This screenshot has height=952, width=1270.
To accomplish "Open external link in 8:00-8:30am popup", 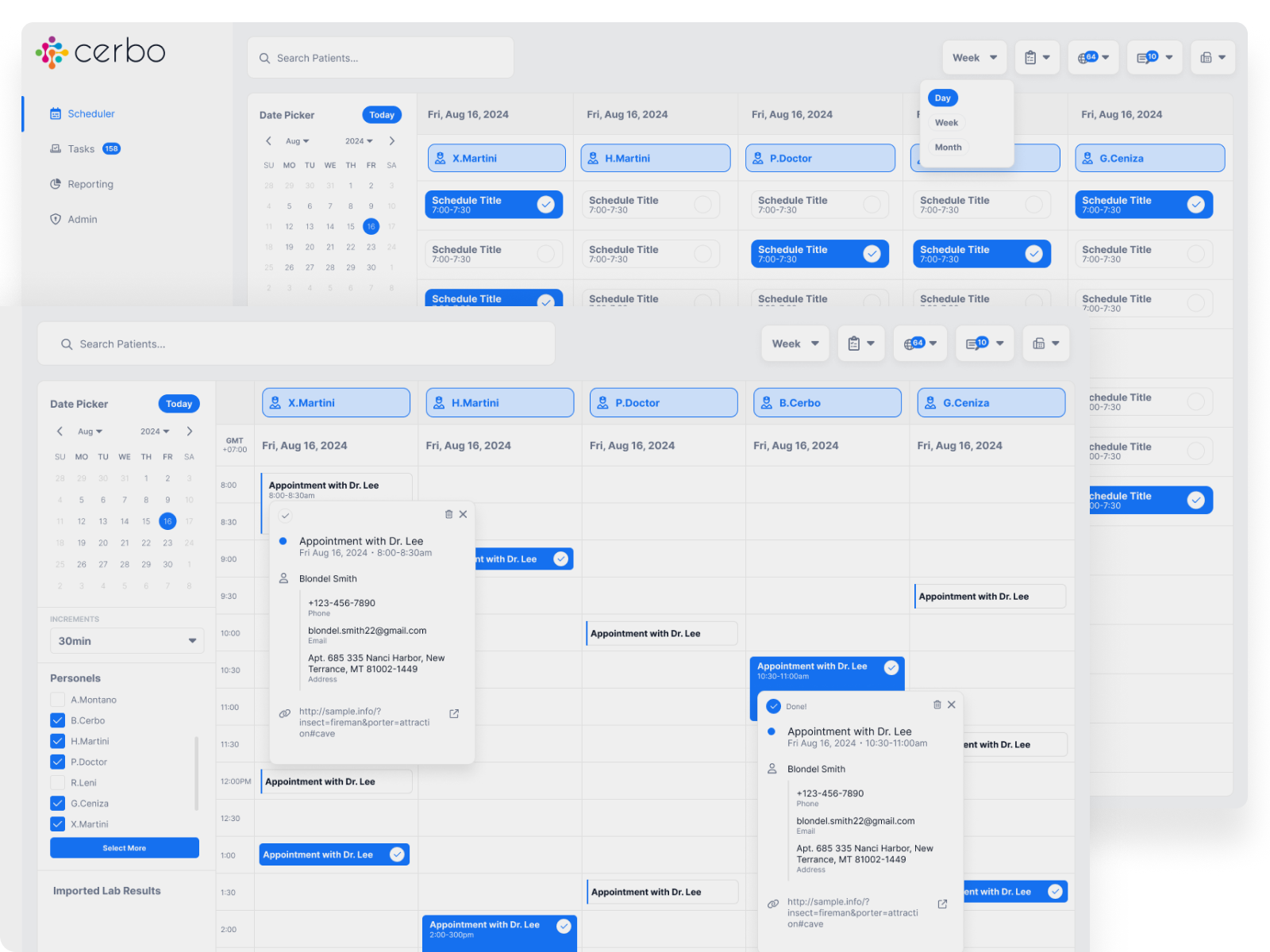I will click(454, 714).
